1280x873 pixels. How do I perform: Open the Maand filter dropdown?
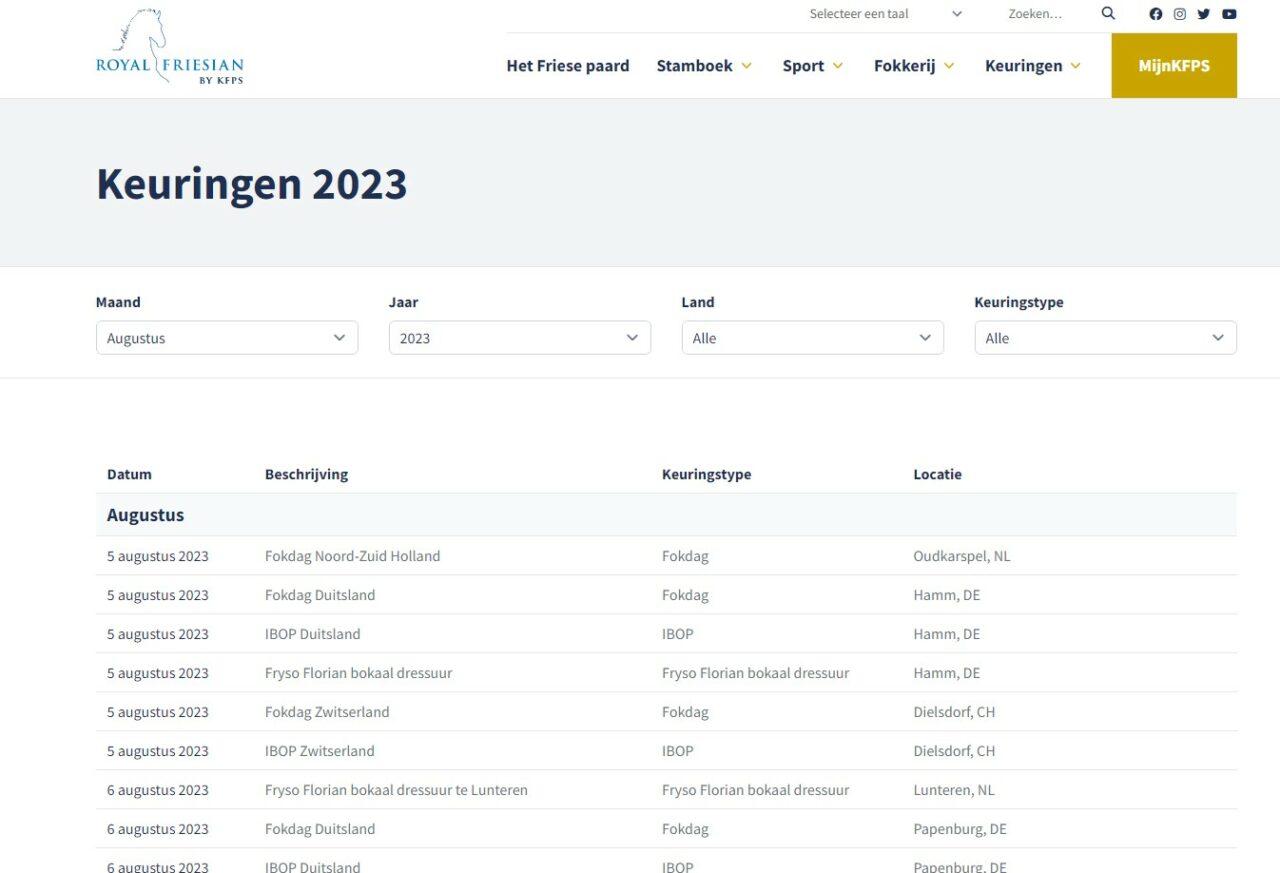point(226,337)
